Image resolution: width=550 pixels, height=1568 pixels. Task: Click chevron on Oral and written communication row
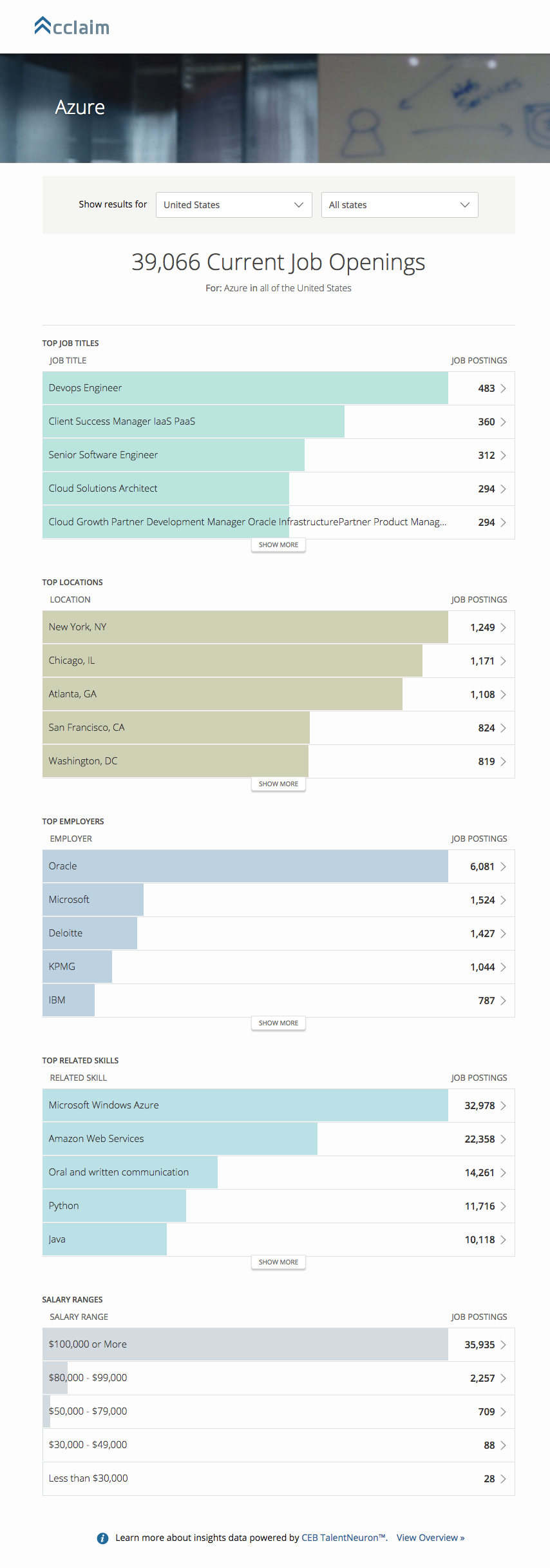click(503, 1173)
